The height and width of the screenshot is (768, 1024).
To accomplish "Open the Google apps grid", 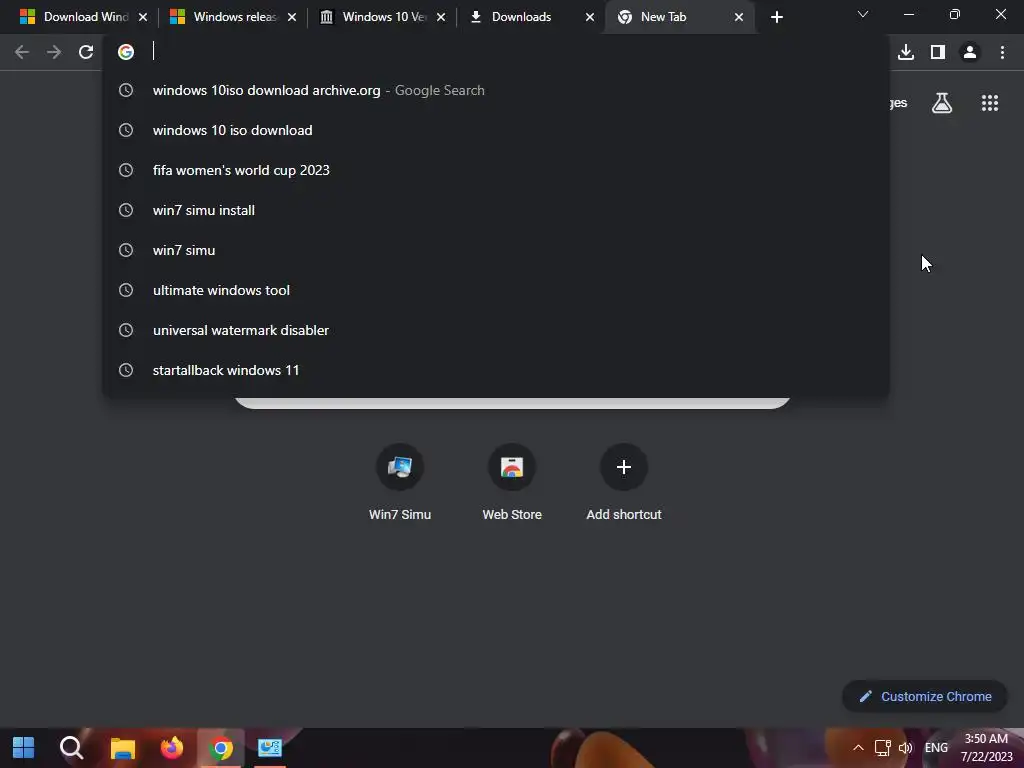I will 990,103.
